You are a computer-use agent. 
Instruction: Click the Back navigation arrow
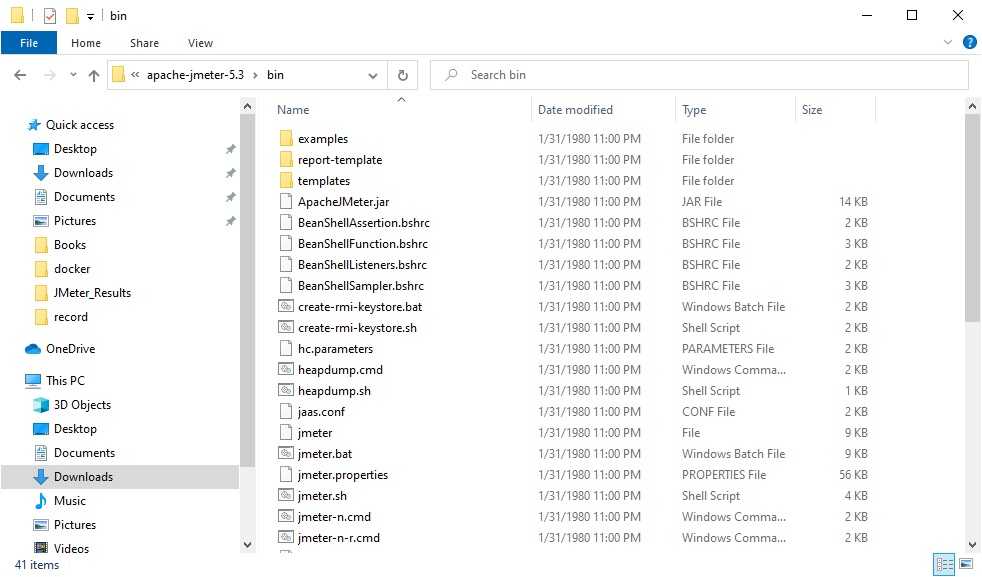click(20, 75)
